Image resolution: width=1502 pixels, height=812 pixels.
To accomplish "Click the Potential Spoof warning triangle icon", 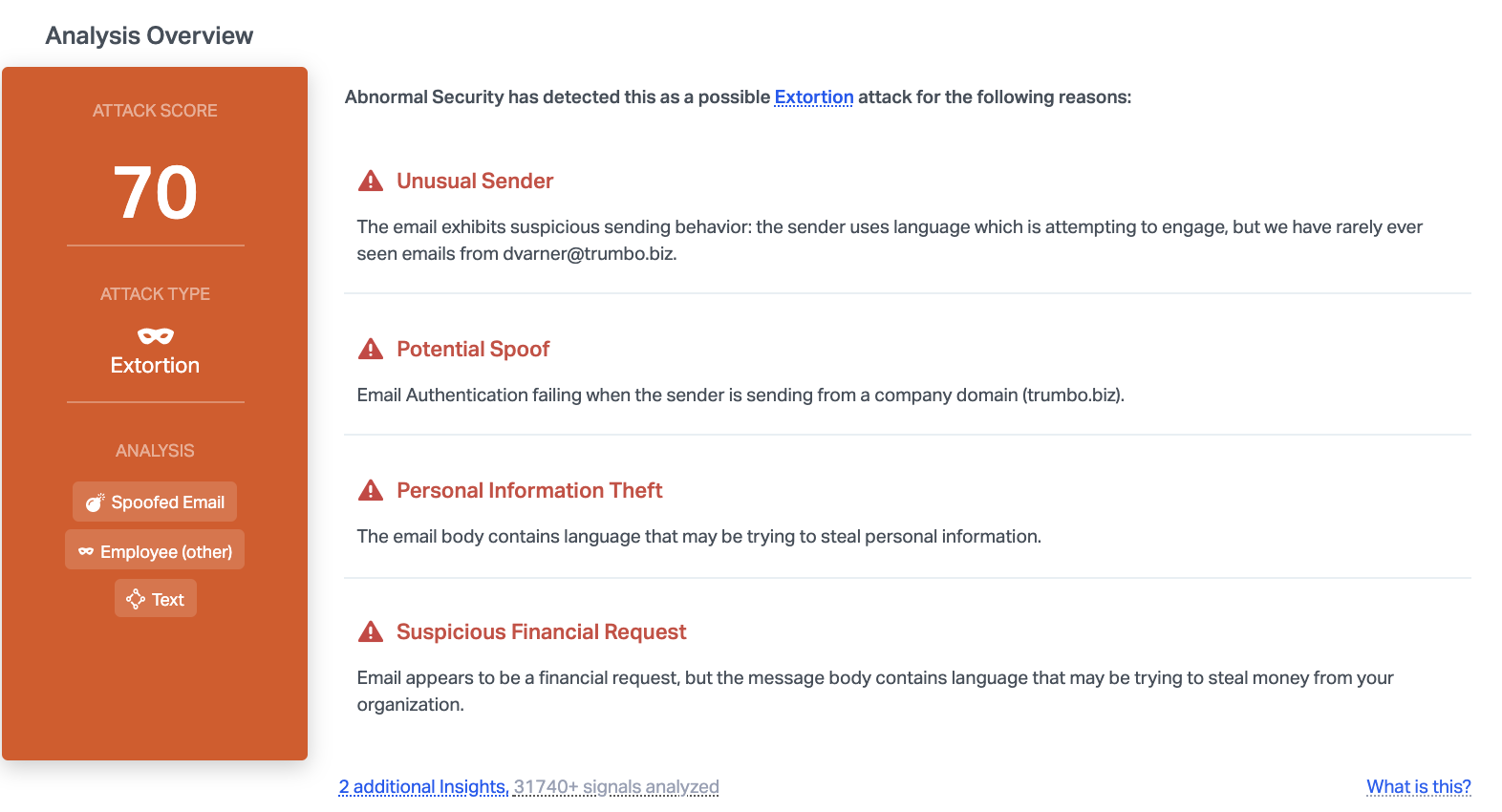I will (x=370, y=349).
